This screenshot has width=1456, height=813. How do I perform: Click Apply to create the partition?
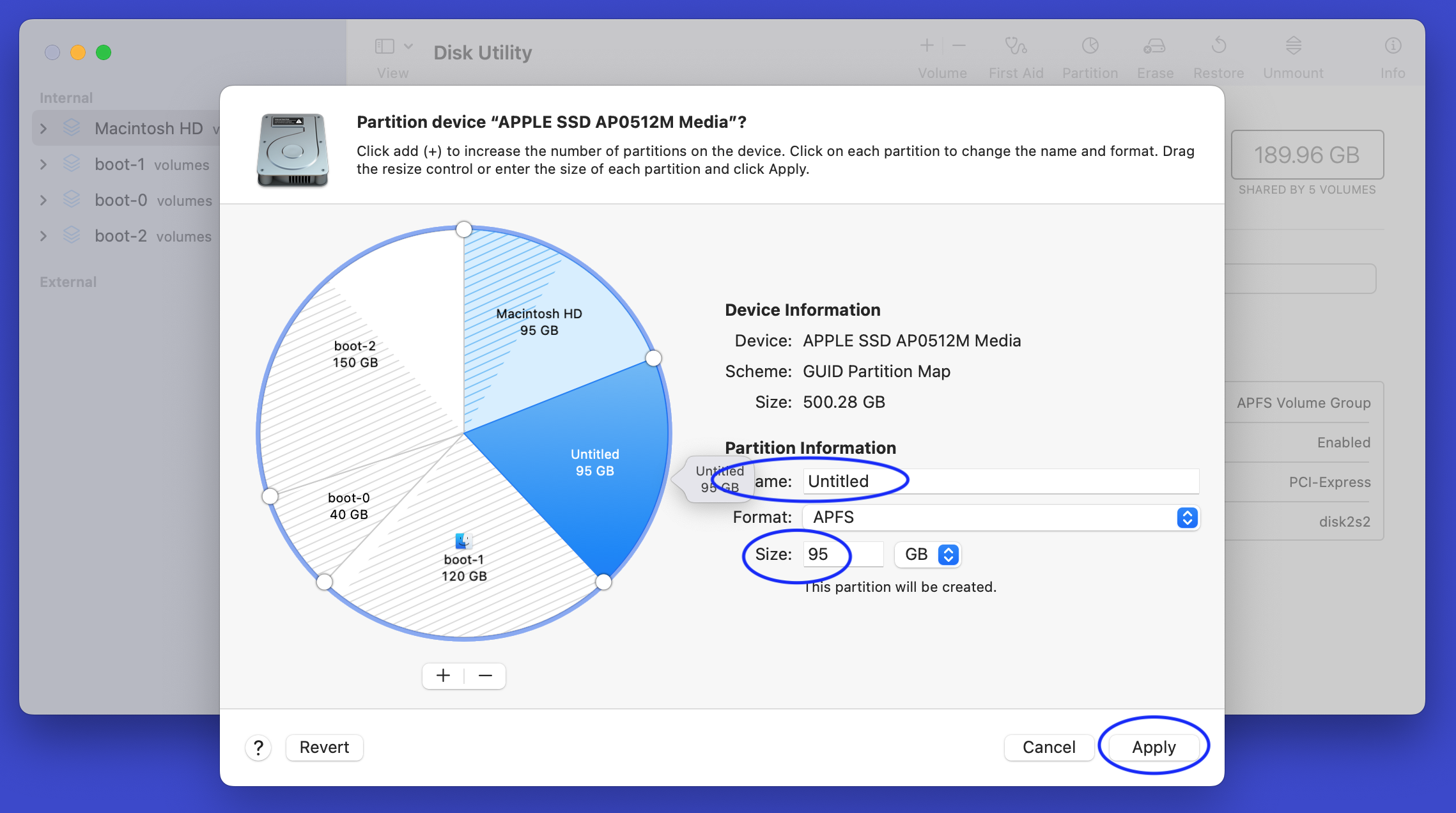1154,747
